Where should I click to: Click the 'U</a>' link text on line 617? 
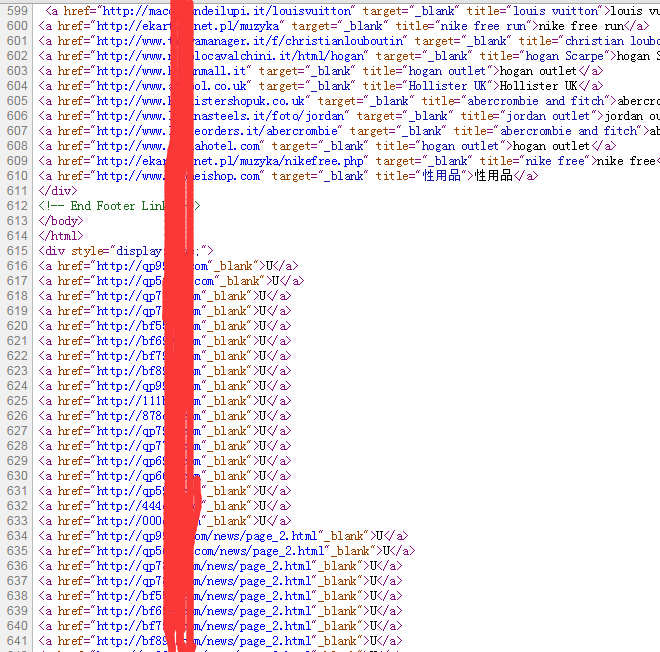(288, 281)
